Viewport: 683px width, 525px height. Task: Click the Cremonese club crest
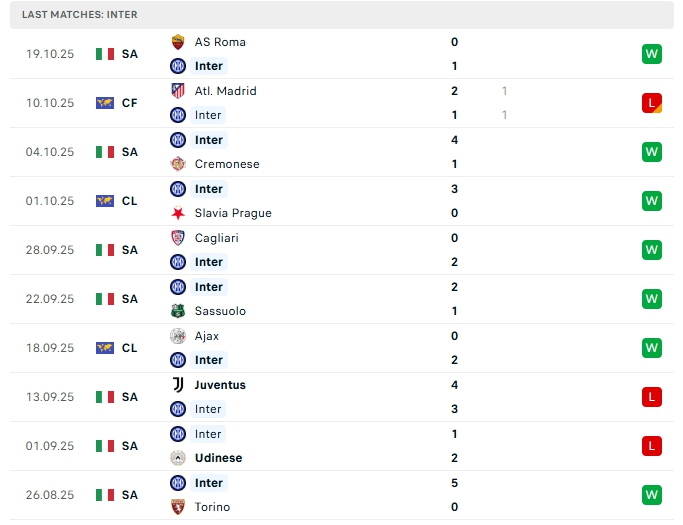[x=178, y=164]
